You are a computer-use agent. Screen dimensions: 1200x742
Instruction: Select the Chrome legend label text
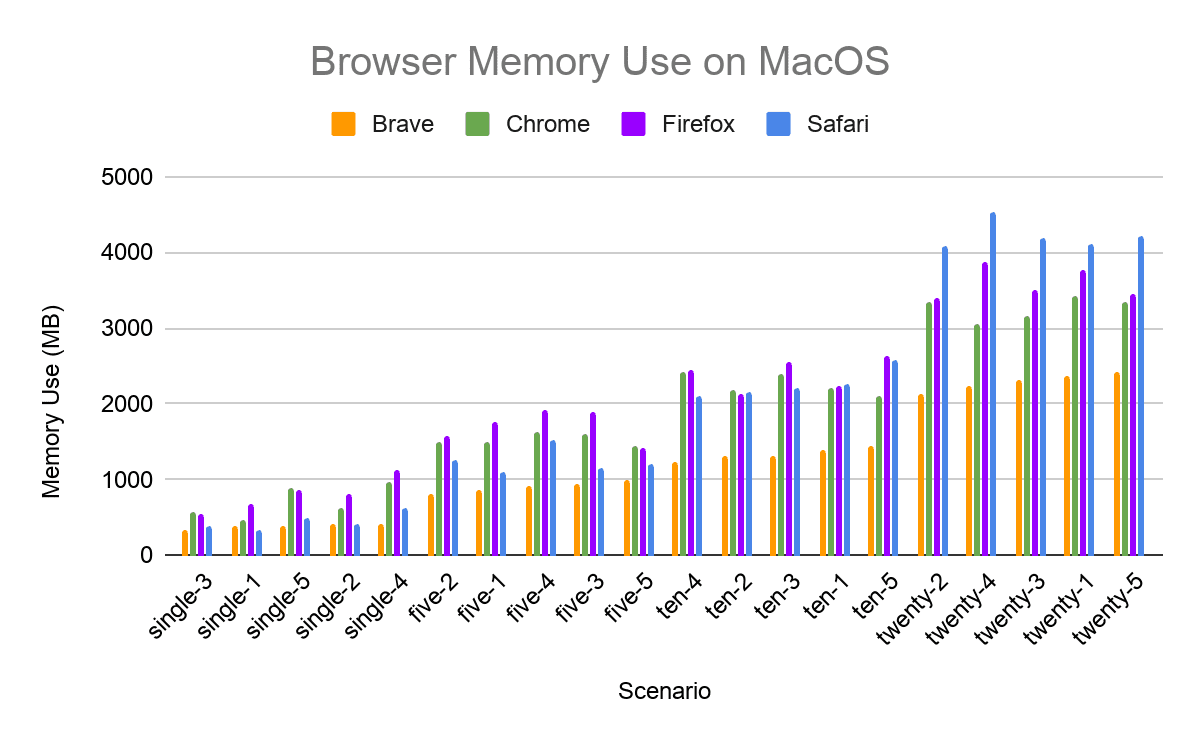point(547,124)
